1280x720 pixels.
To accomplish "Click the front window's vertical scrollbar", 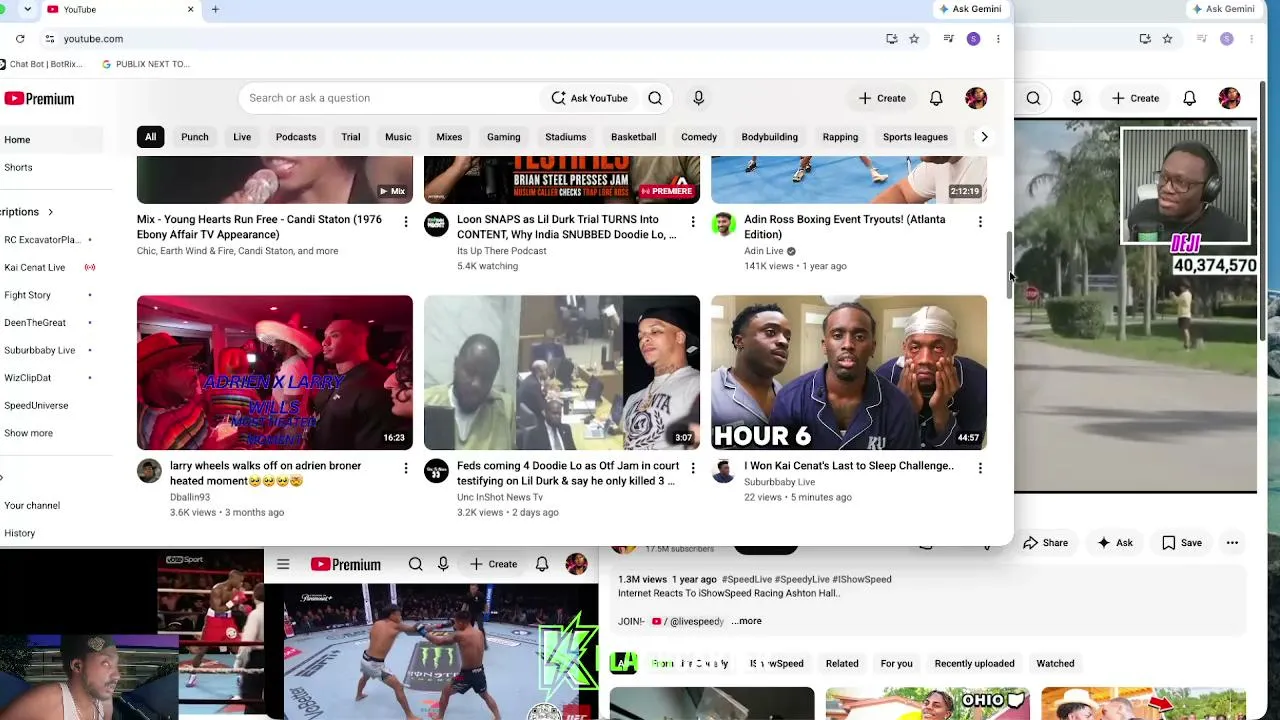I will pos(1009,265).
